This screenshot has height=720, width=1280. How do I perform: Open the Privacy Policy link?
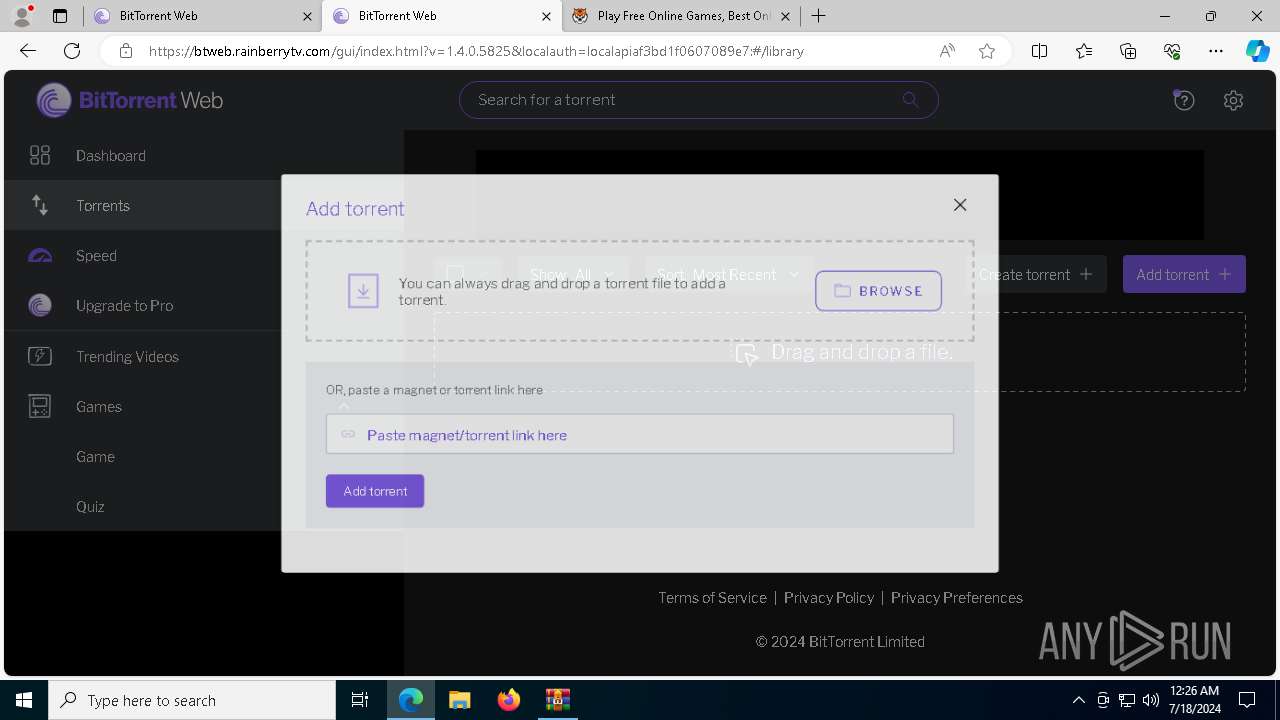coord(829,598)
